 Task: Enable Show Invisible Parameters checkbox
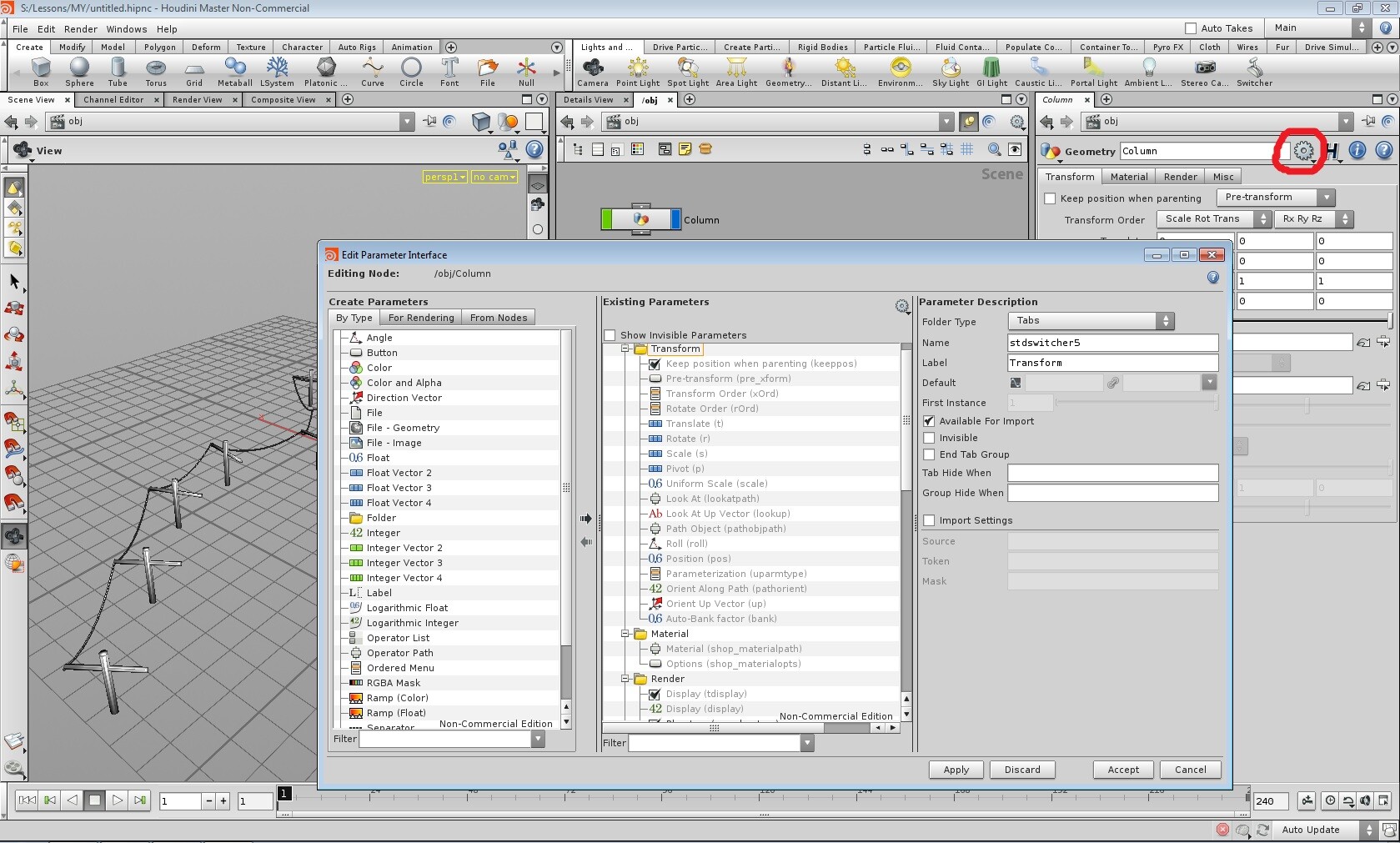tap(610, 335)
